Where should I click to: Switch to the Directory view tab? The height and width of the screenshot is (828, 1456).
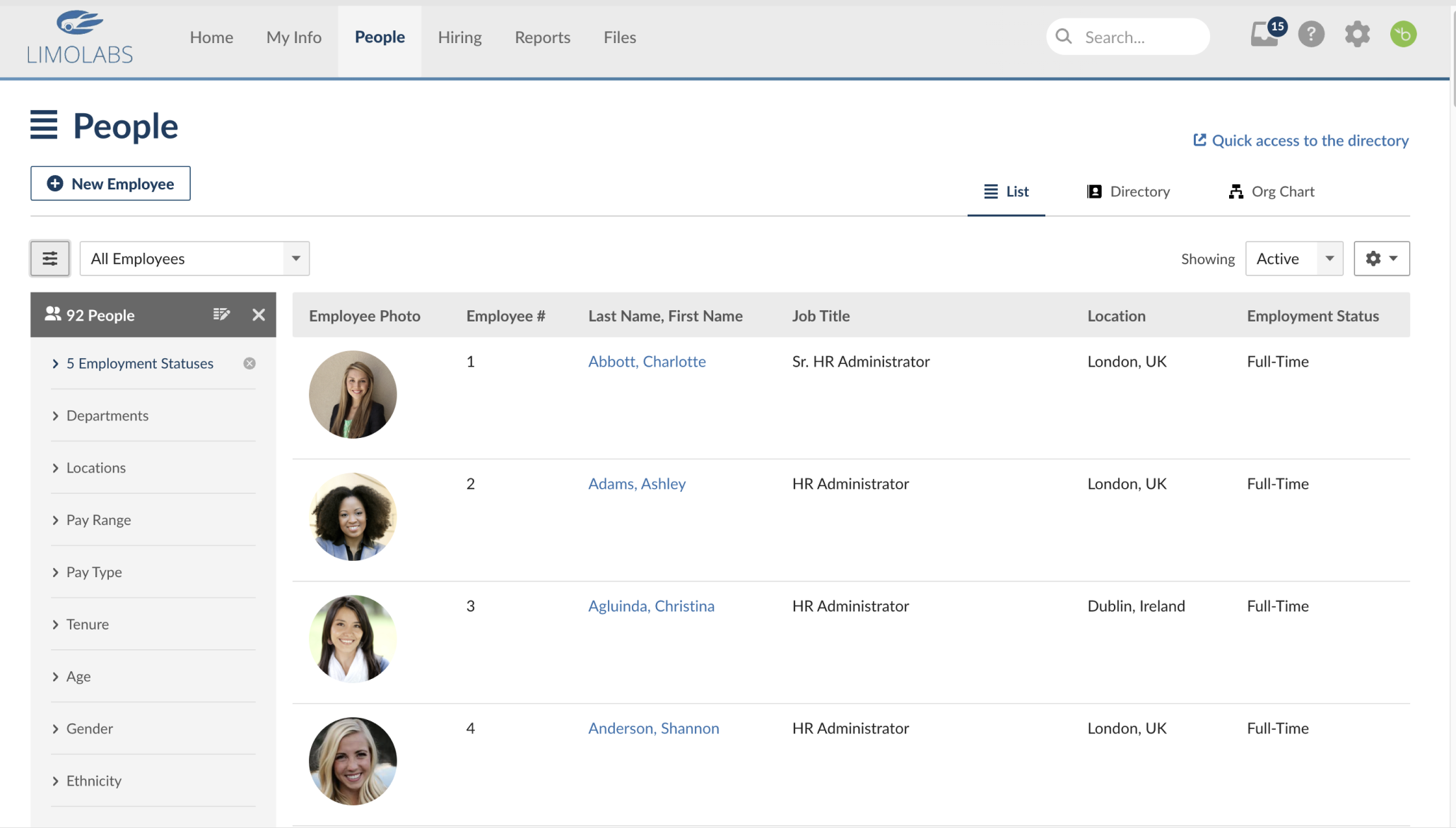coord(1128,191)
